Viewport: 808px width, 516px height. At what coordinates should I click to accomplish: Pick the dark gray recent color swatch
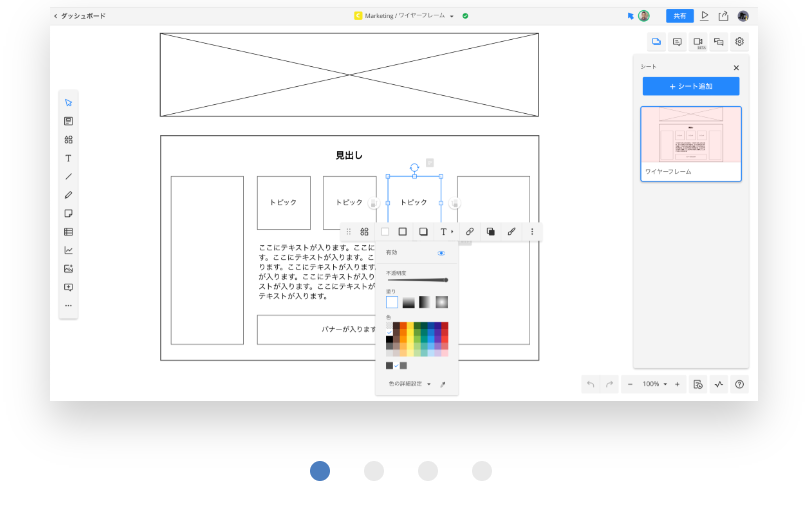(x=389, y=365)
